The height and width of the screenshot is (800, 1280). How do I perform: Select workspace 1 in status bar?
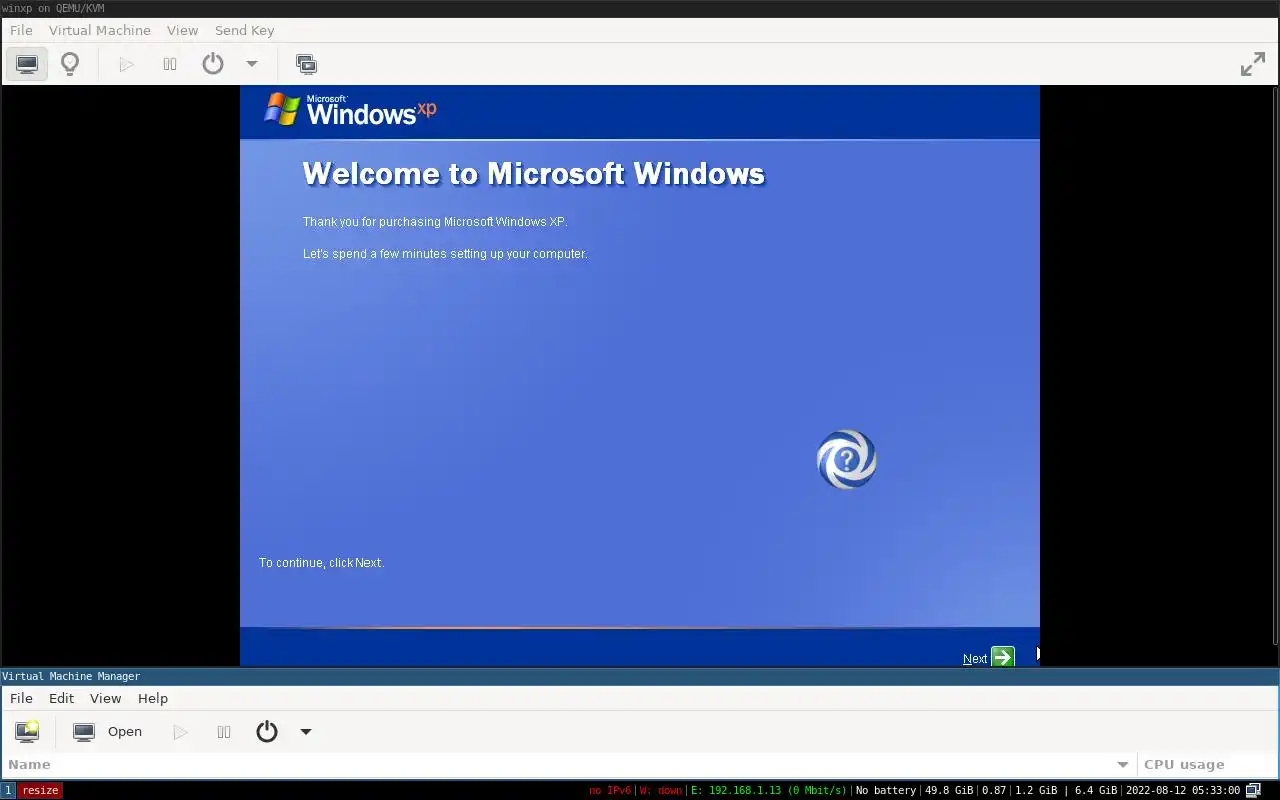pos(8,790)
